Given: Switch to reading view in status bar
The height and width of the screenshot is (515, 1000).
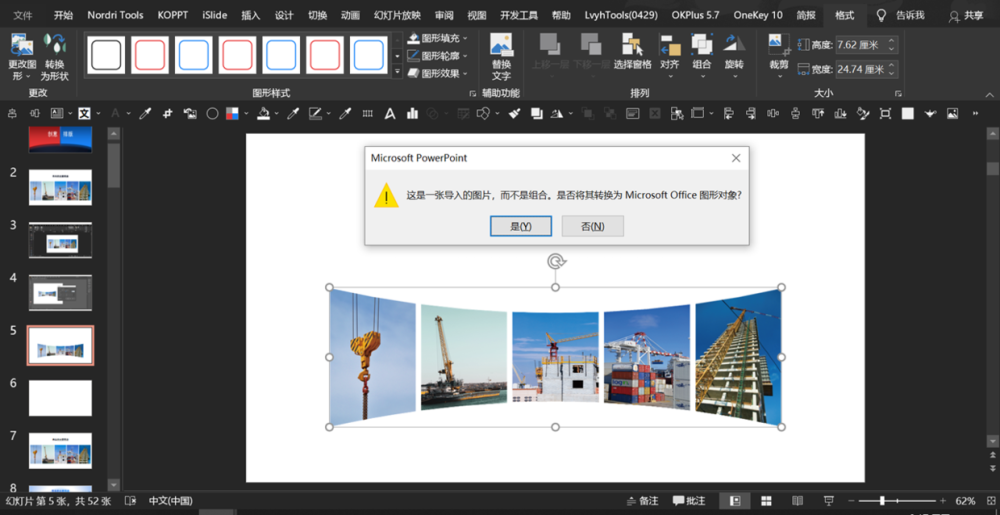Looking at the screenshot, I should pyautogui.click(x=796, y=501).
